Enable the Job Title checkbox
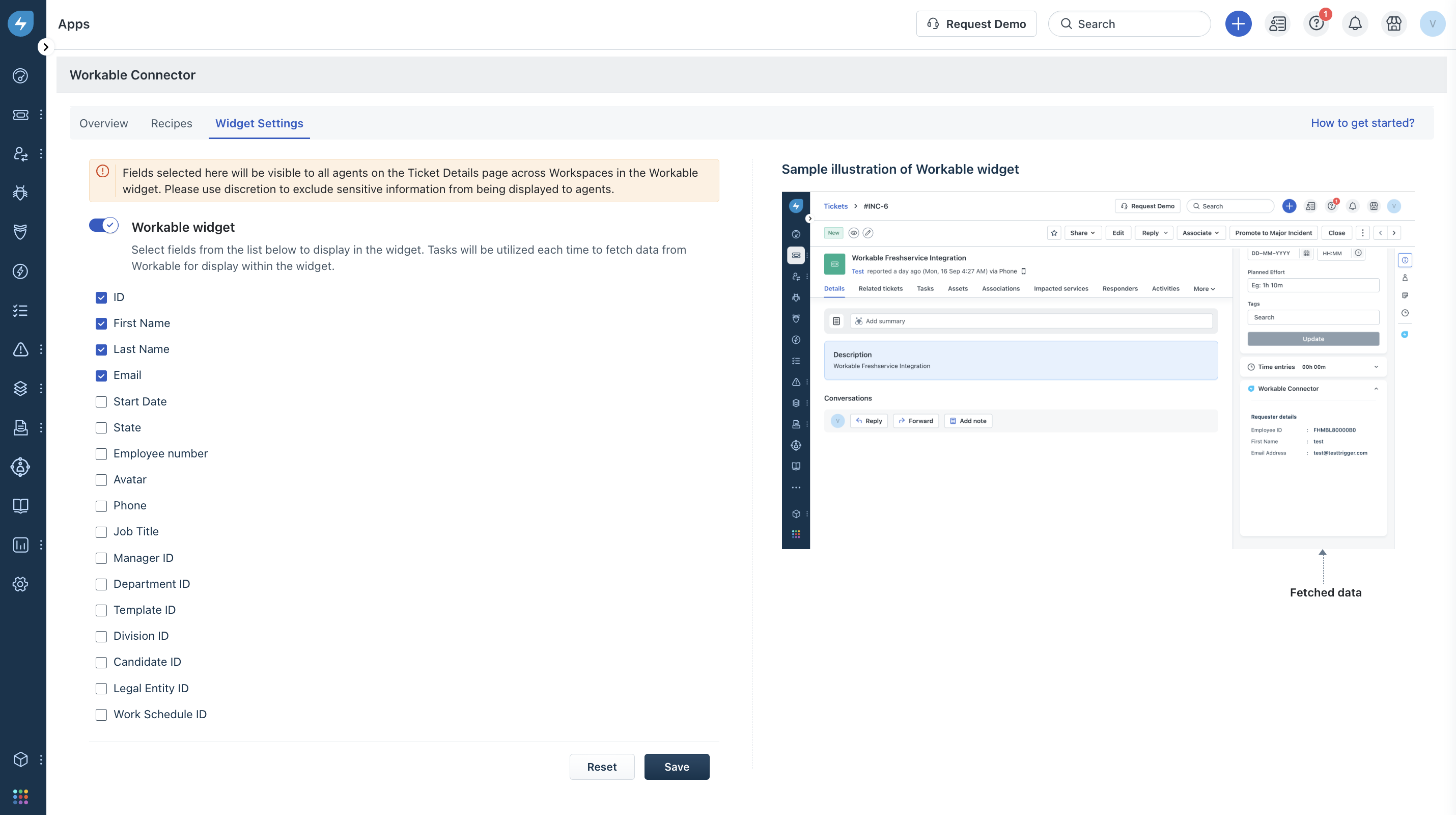This screenshot has height=815, width=1456. (101, 532)
